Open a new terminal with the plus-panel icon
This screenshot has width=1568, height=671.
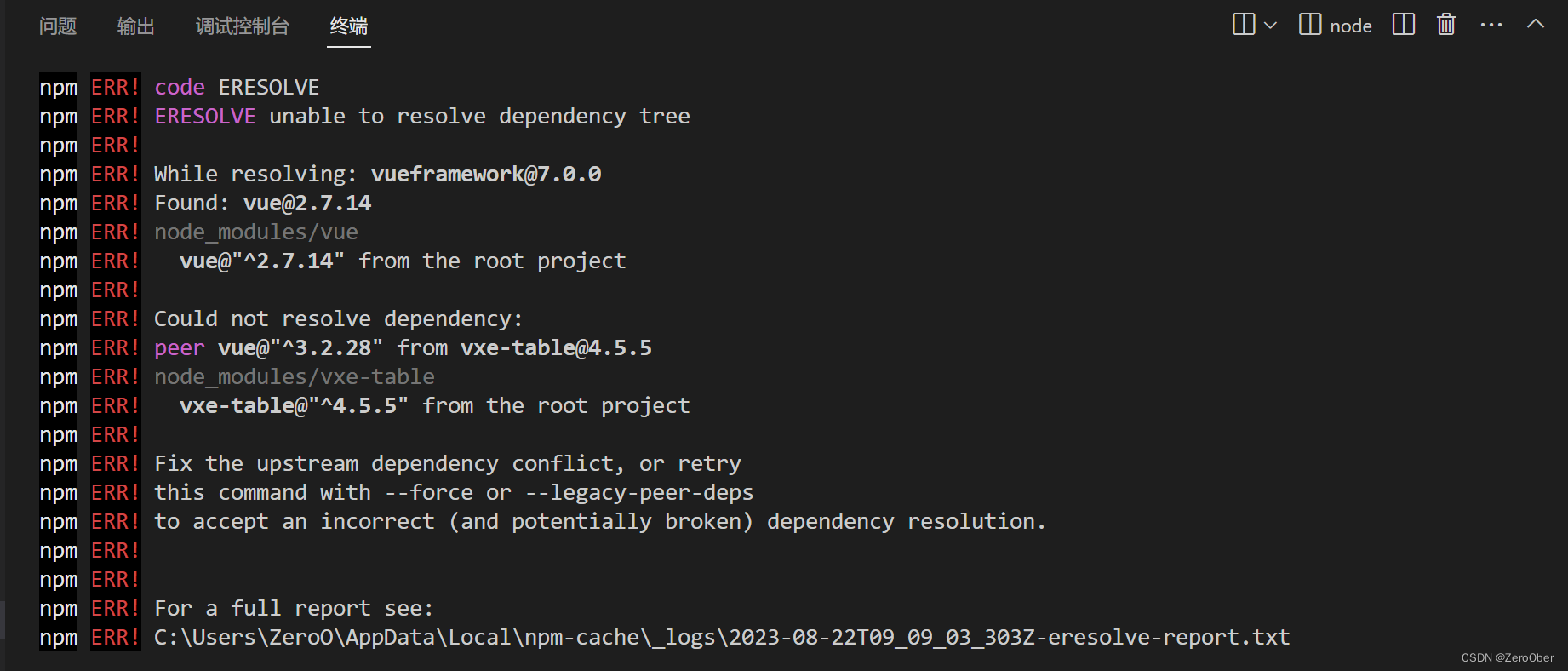coord(1242,25)
